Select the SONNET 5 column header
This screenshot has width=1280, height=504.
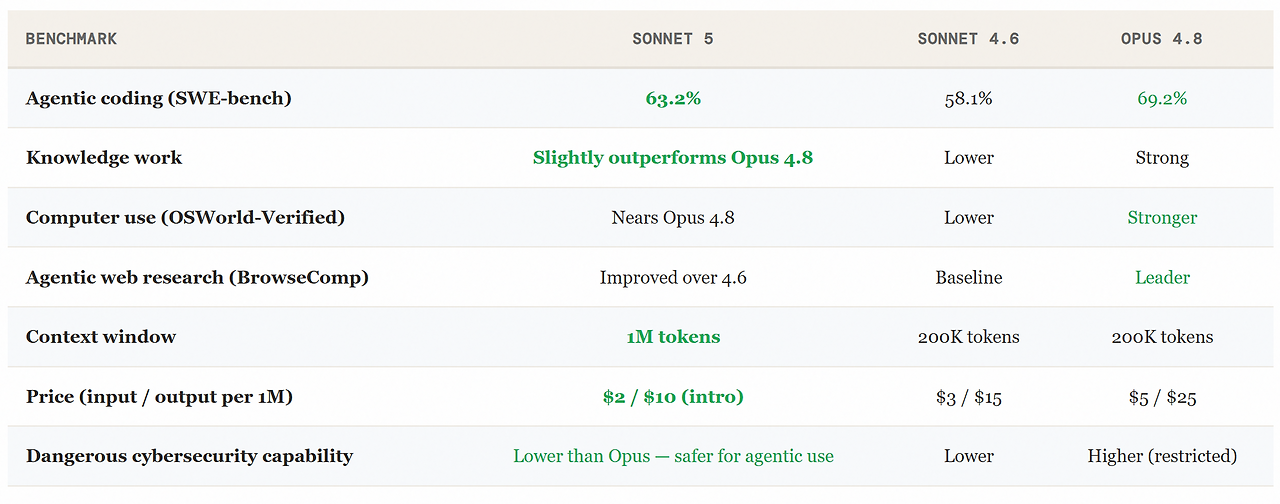tap(673, 39)
